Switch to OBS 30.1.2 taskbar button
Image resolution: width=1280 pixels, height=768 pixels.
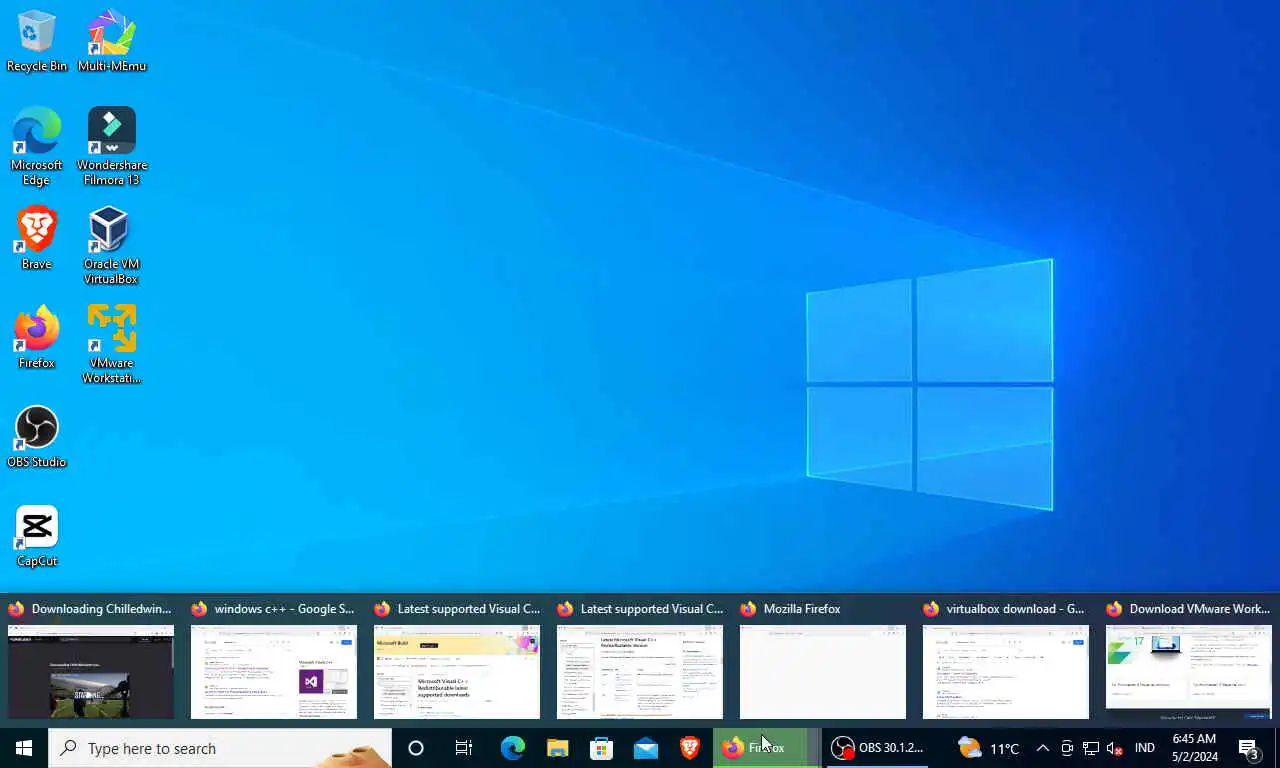click(880, 748)
